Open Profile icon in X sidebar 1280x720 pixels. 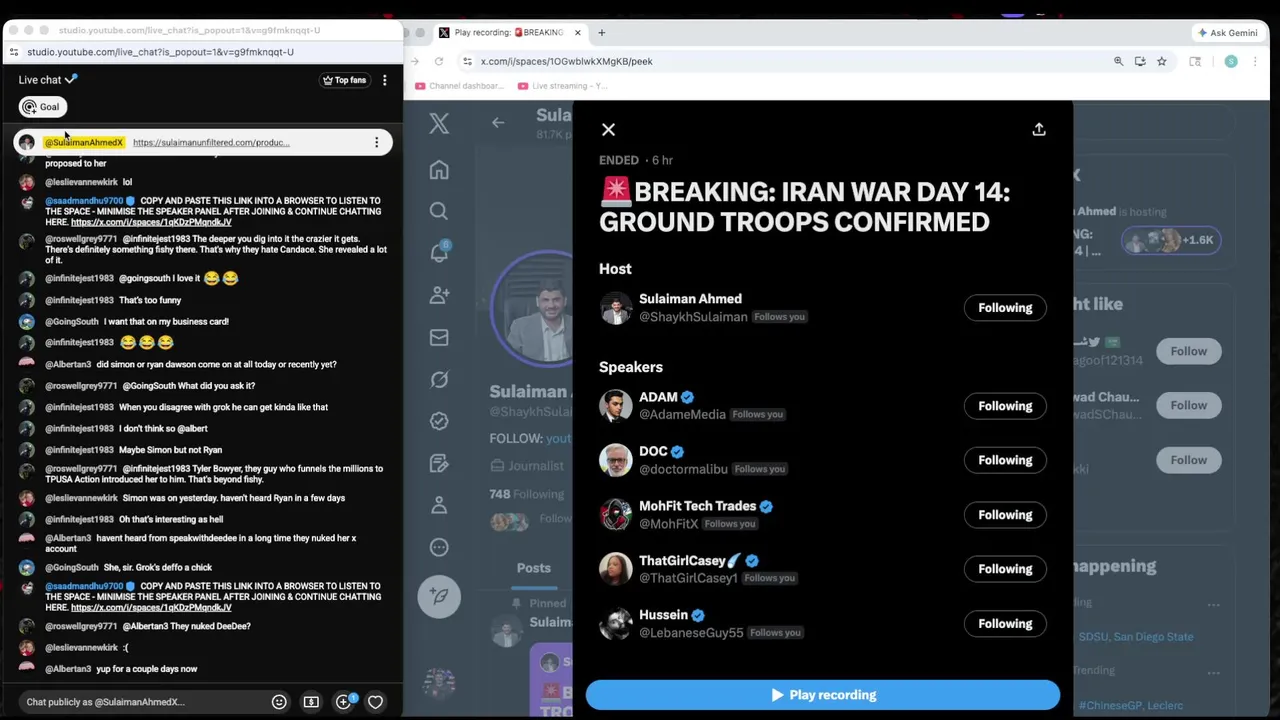[x=439, y=505]
